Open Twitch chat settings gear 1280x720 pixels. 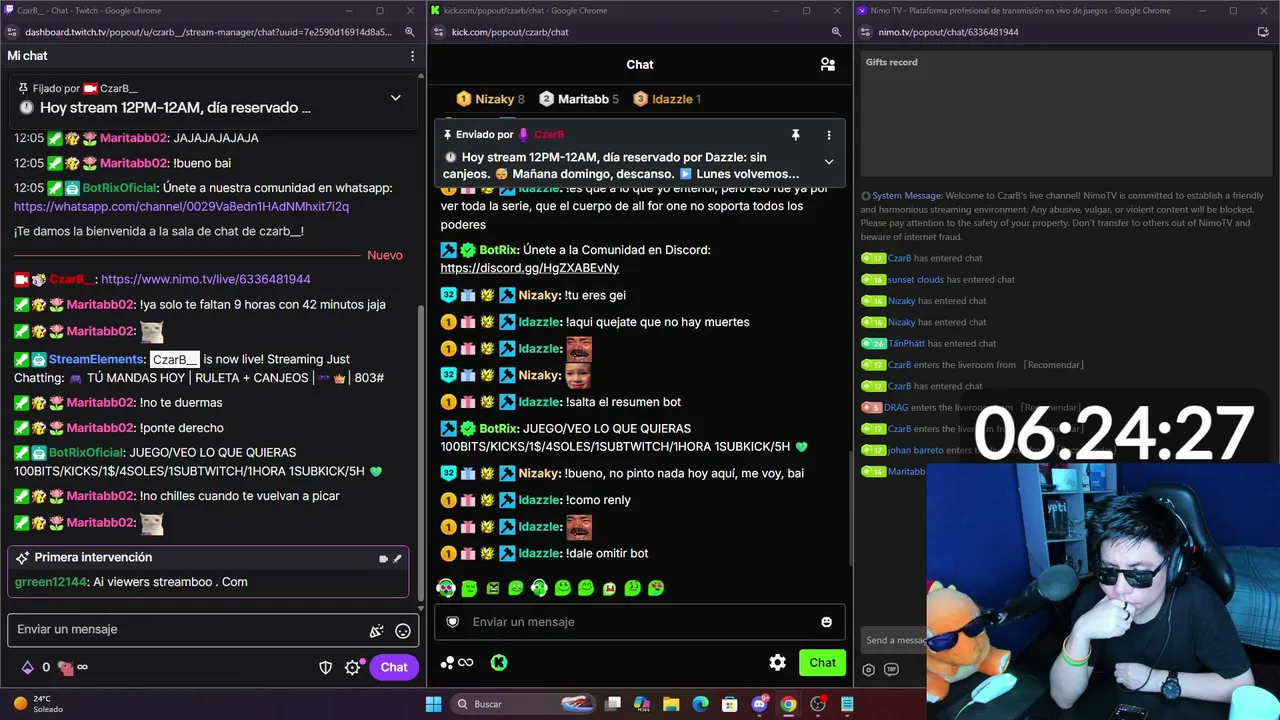click(352, 668)
